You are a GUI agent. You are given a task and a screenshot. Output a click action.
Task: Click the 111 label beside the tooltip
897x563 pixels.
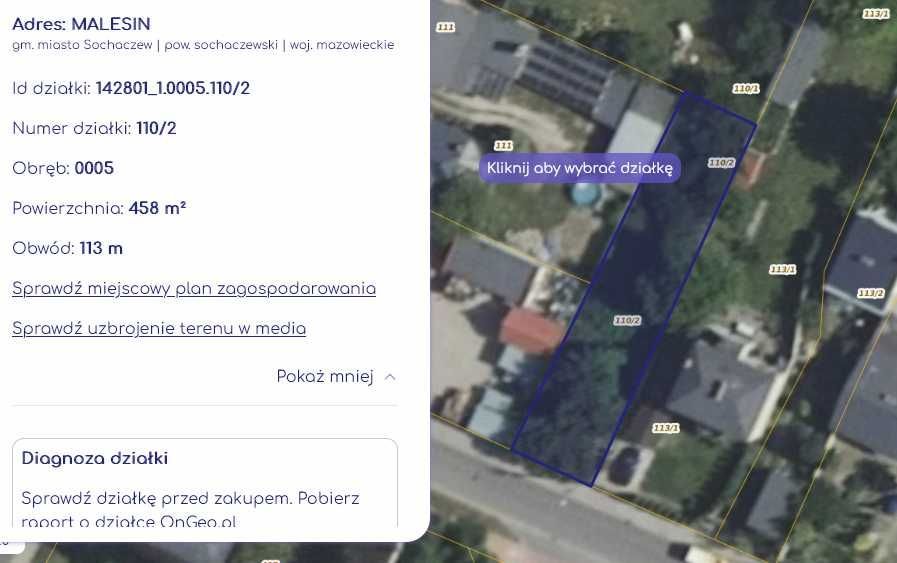pos(503,146)
